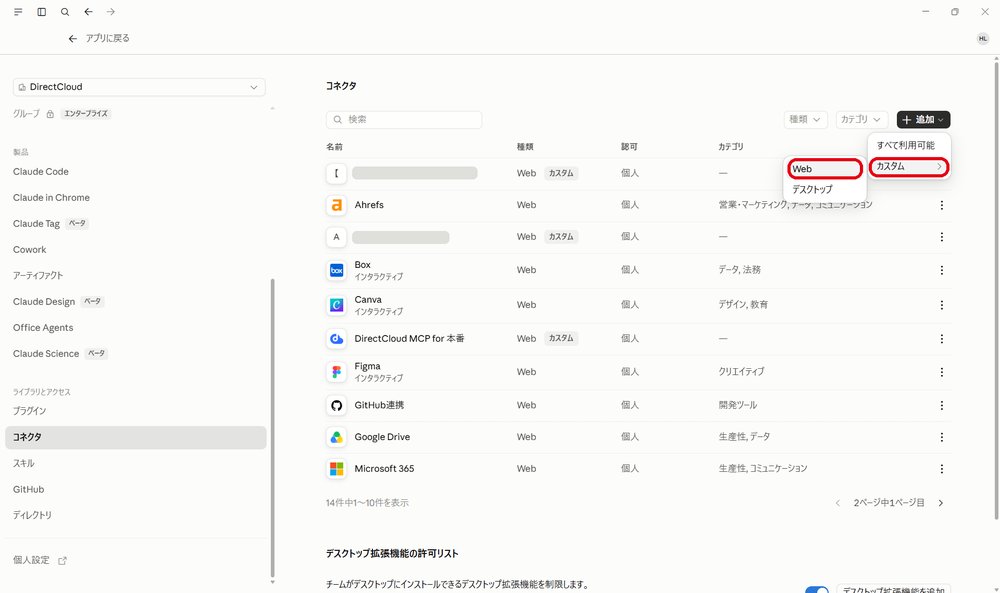Open Claude Code in sidebar

41,172
